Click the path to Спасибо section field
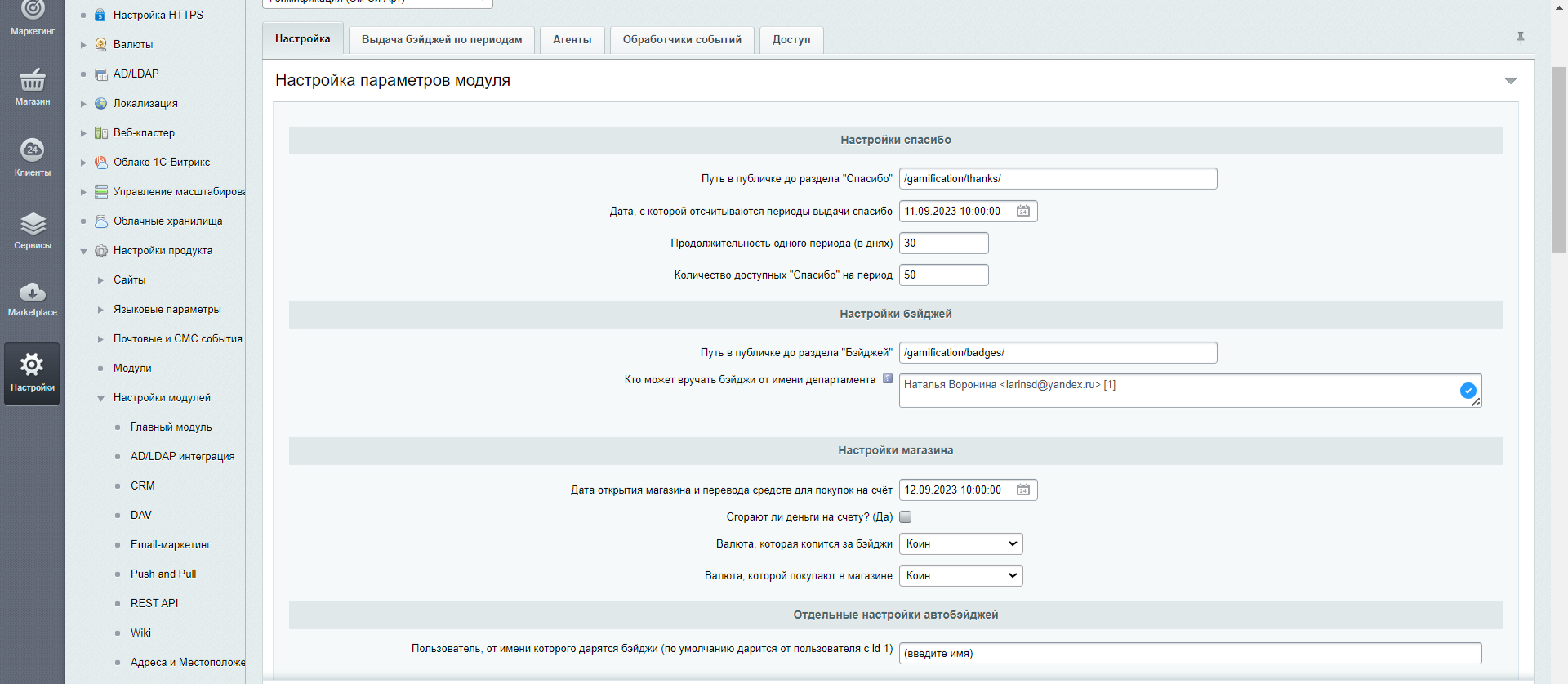This screenshot has width=1568, height=684. pyautogui.click(x=1058, y=179)
